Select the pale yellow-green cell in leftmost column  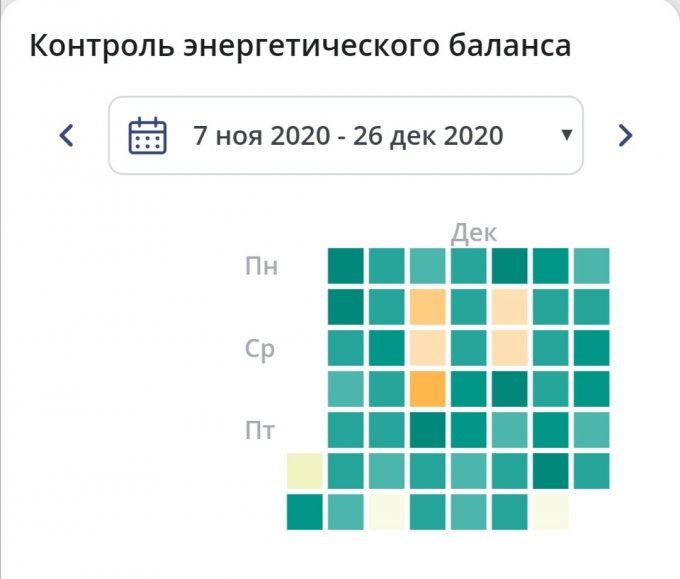(x=304, y=470)
